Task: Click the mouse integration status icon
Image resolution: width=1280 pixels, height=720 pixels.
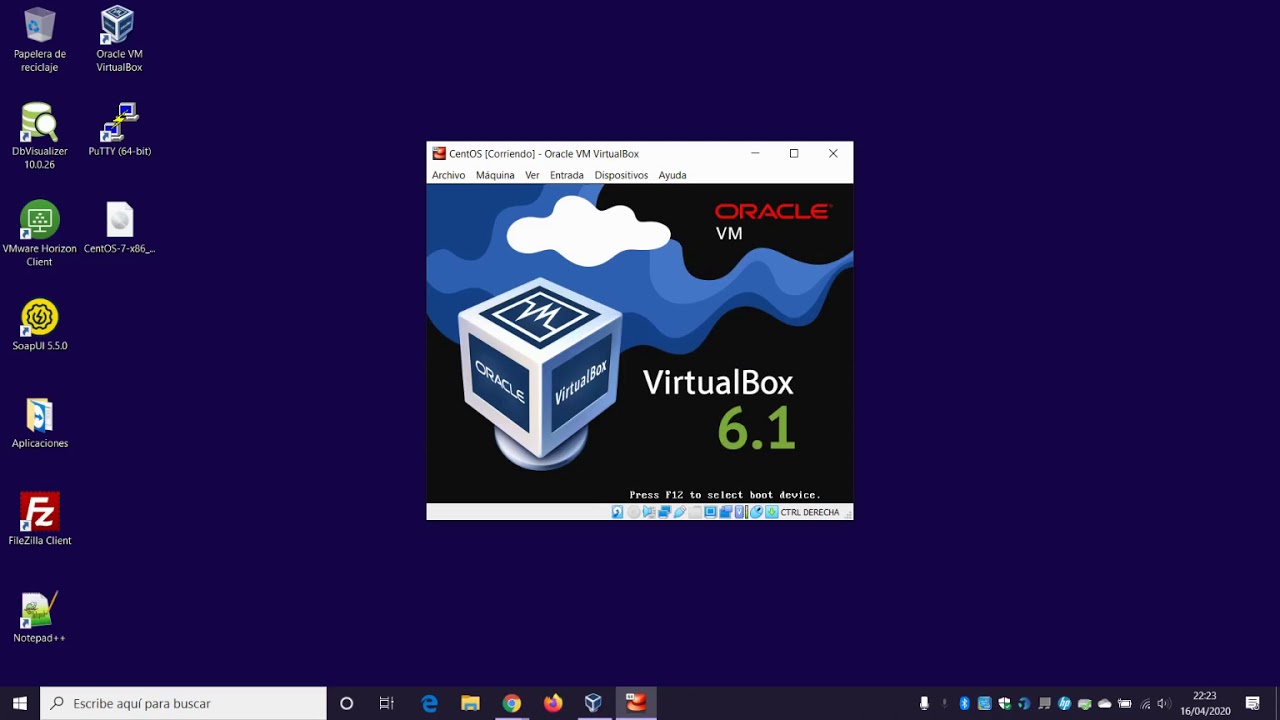Action: [756, 512]
